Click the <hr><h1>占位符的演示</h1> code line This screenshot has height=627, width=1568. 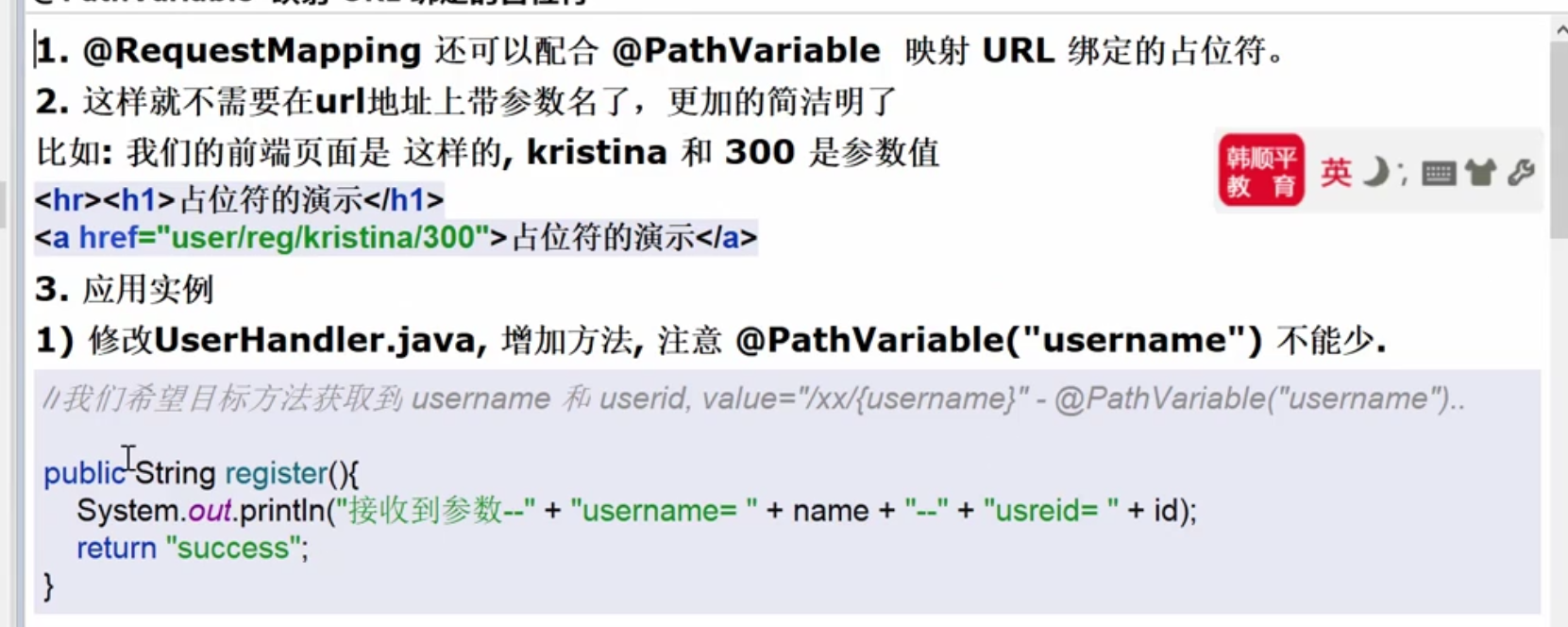point(239,199)
